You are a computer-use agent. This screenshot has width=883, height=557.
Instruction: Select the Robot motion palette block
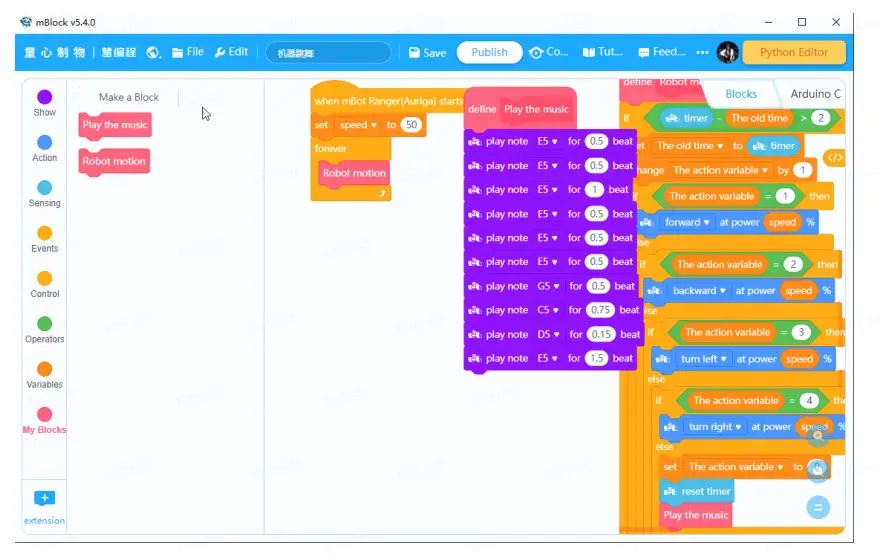click(x=114, y=161)
